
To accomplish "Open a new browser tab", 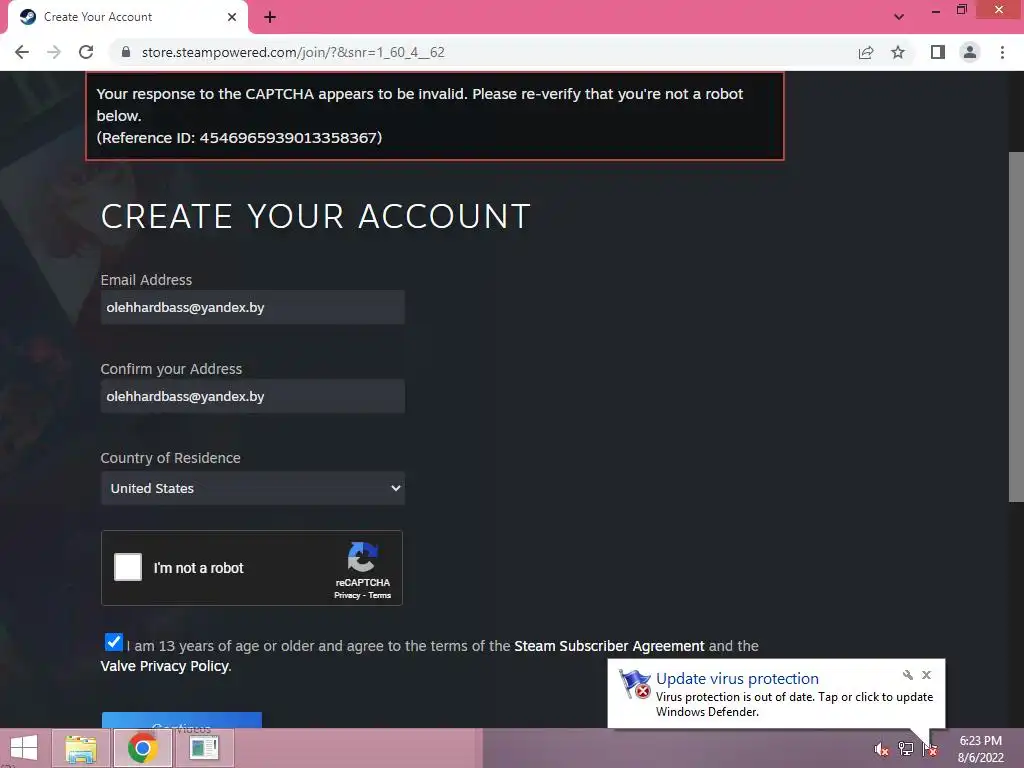I will [x=270, y=17].
